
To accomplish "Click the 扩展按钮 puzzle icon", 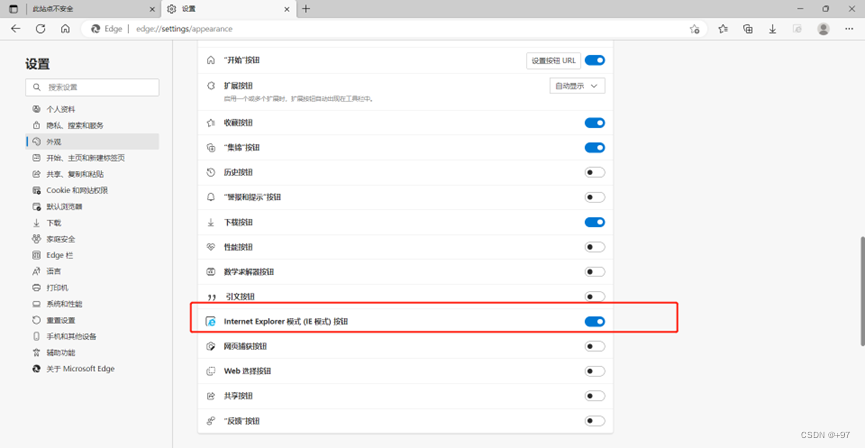I will point(211,86).
